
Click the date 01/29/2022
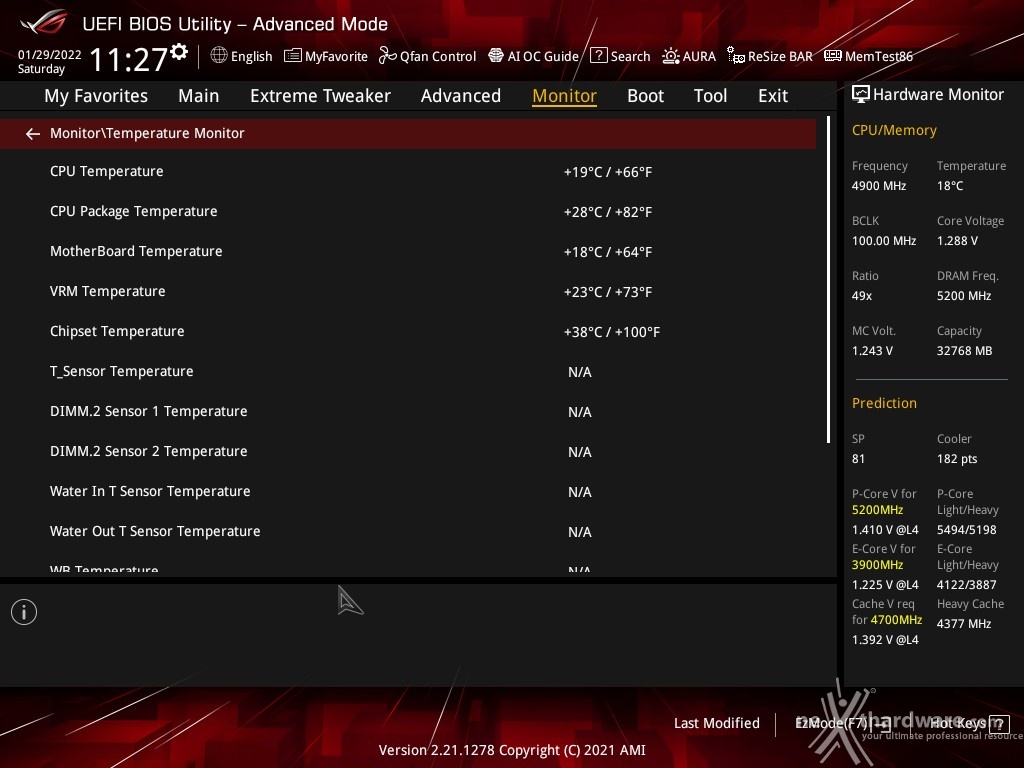pyautogui.click(x=50, y=55)
